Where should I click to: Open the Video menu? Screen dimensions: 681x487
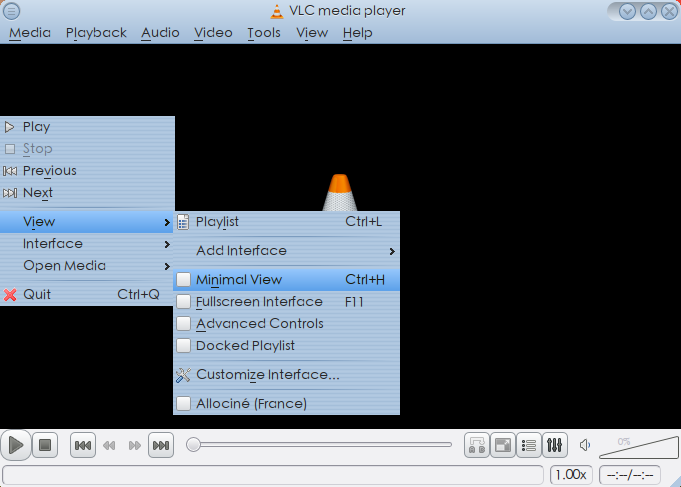213,33
